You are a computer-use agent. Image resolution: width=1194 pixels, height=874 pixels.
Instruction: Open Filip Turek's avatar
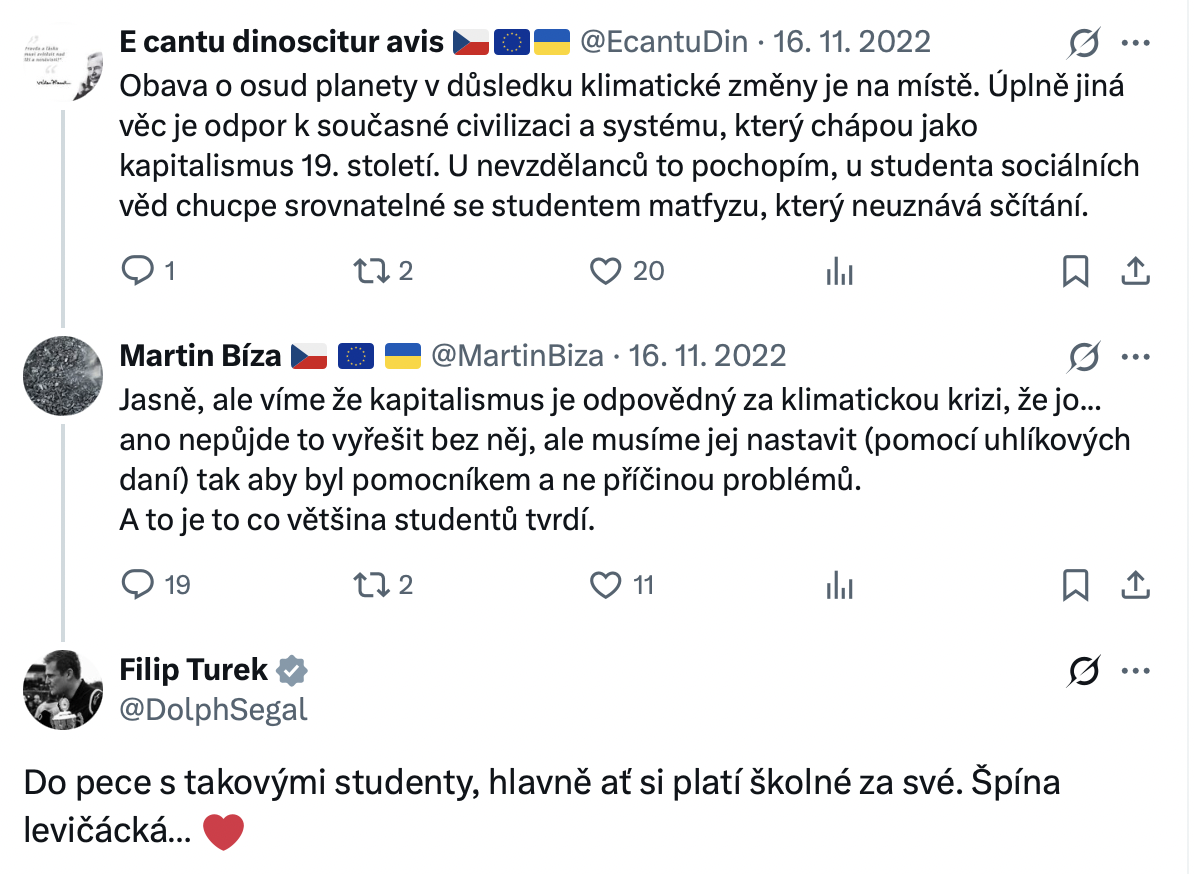(x=62, y=689)
